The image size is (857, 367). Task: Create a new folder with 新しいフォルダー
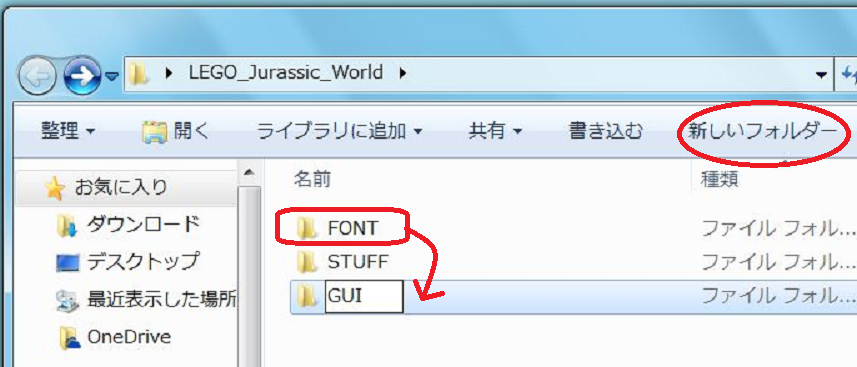tap(762, 132)
